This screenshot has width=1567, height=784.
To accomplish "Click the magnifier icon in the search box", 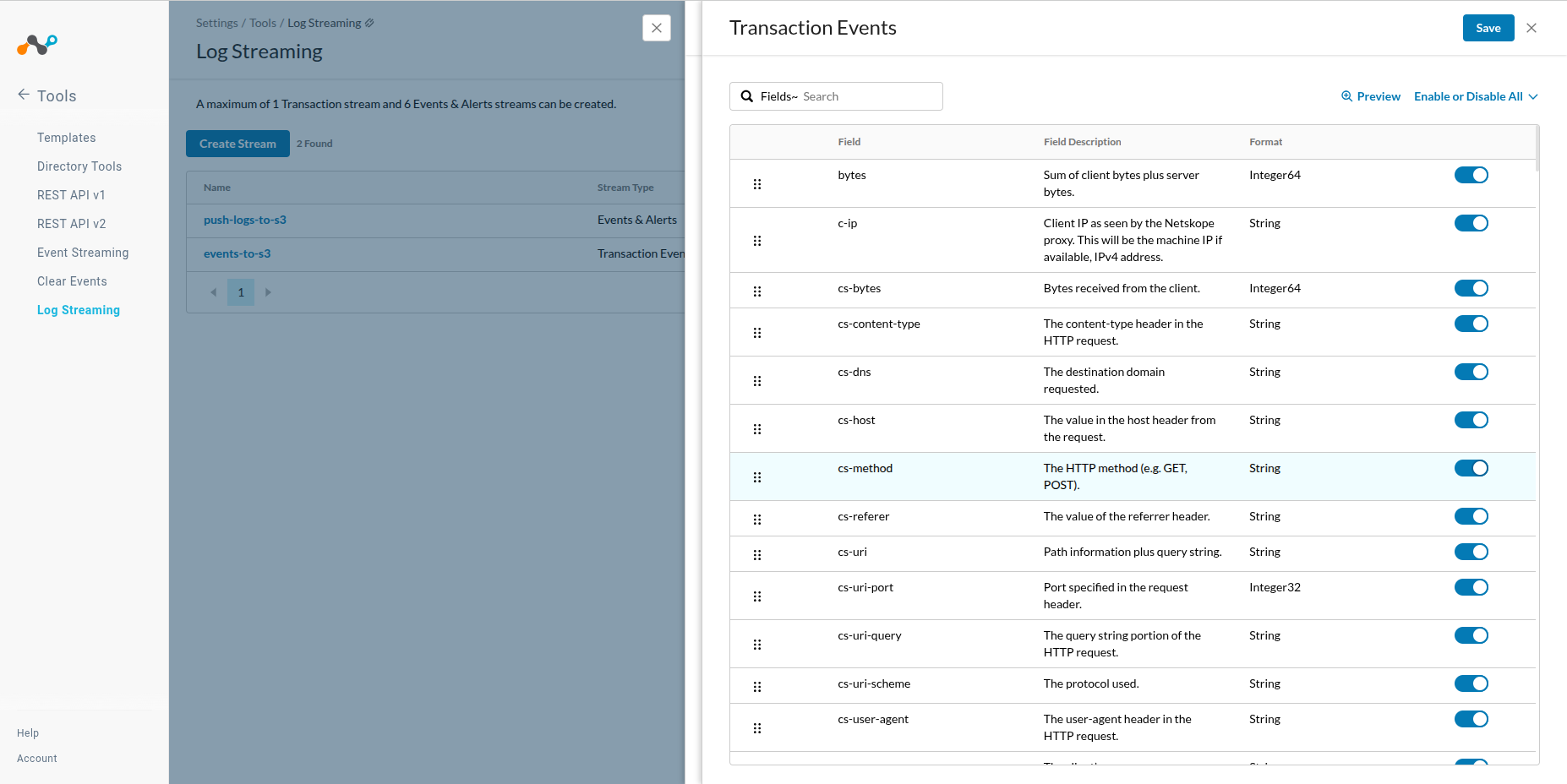I will coord(747,96).
